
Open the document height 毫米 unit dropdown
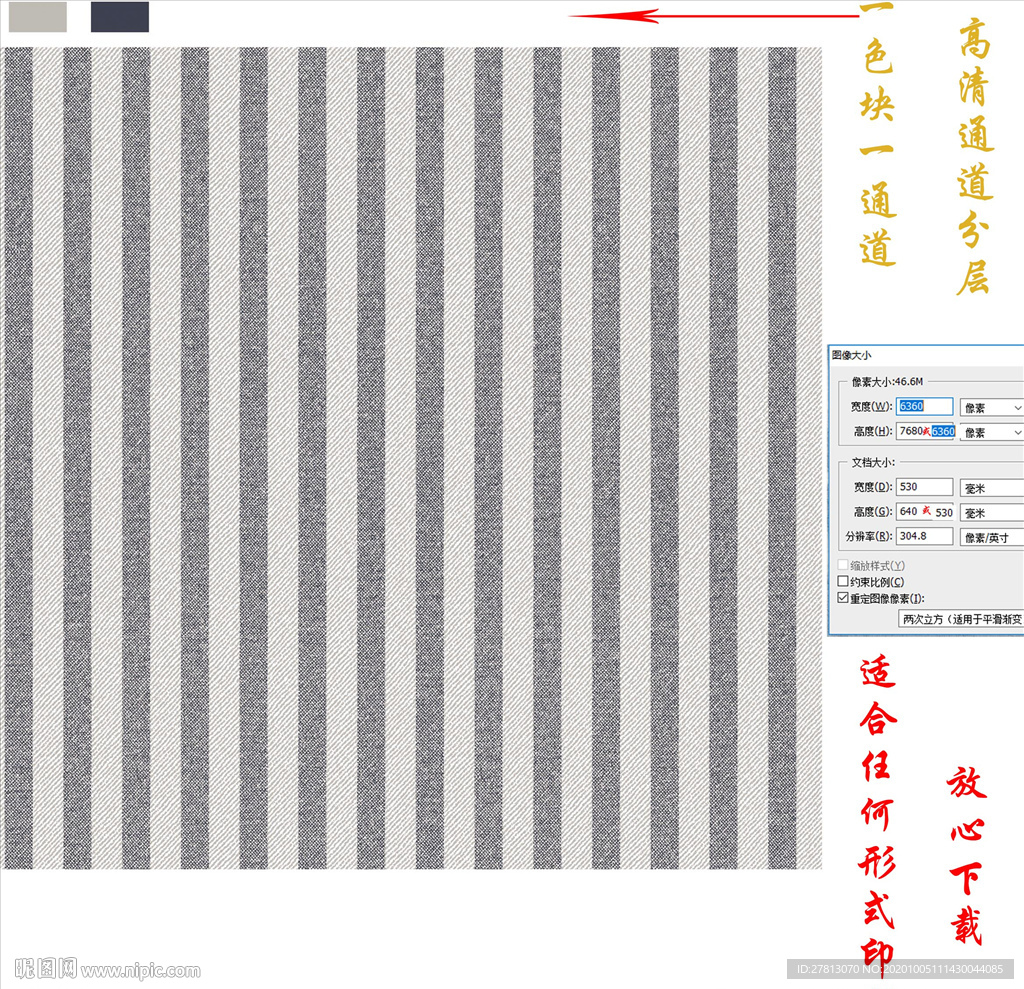(x=991, y=513)
